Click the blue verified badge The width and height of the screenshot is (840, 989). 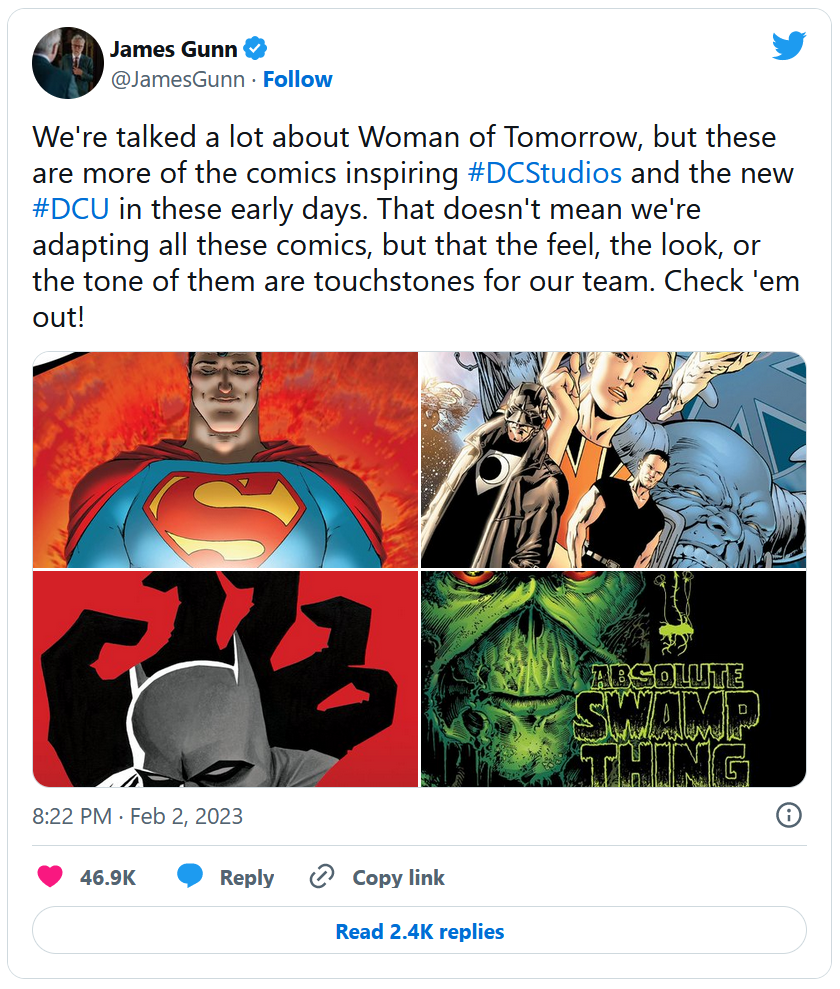(257, 49)
